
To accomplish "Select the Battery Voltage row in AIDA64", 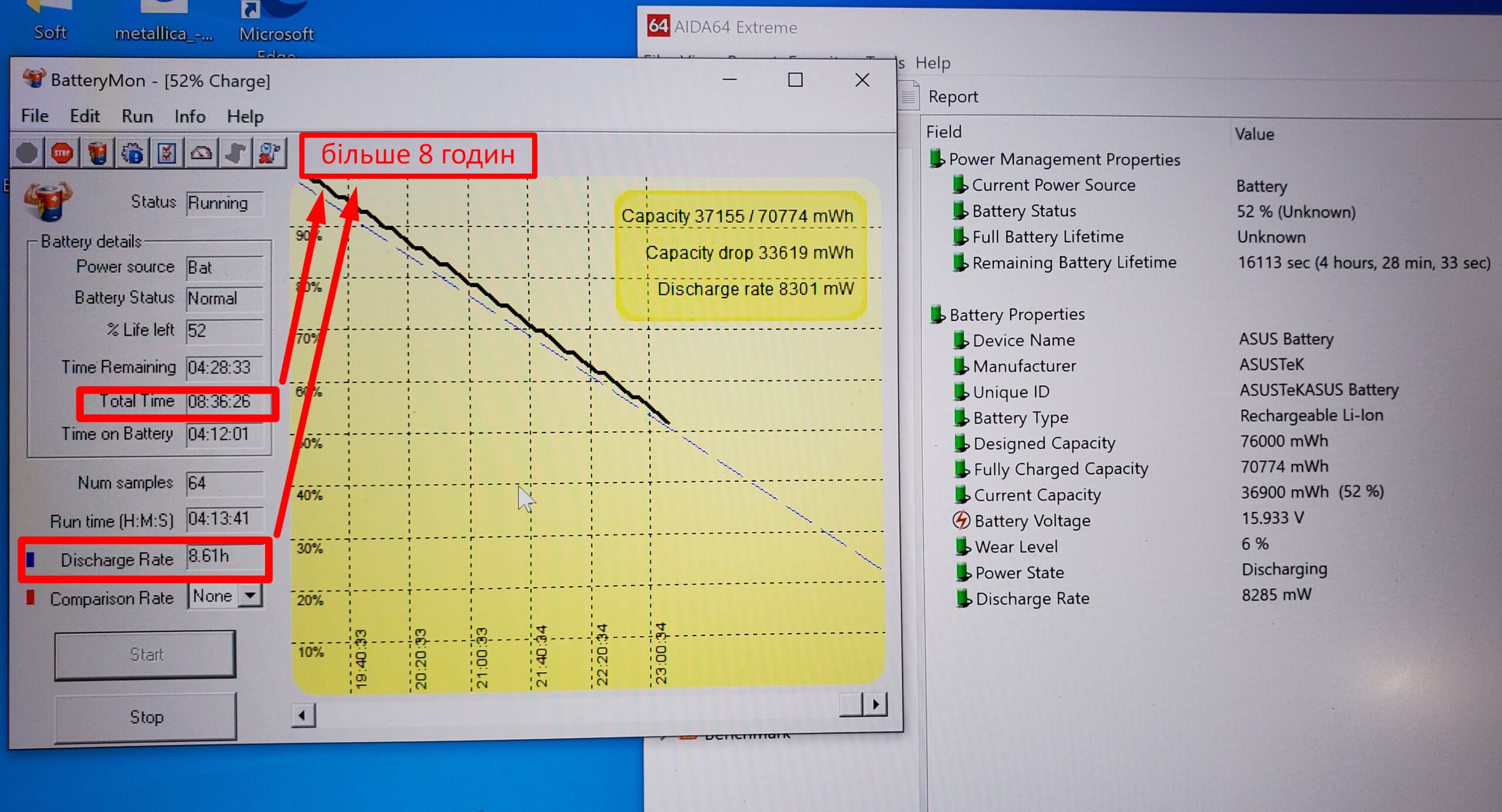I will coord(1031,520).
